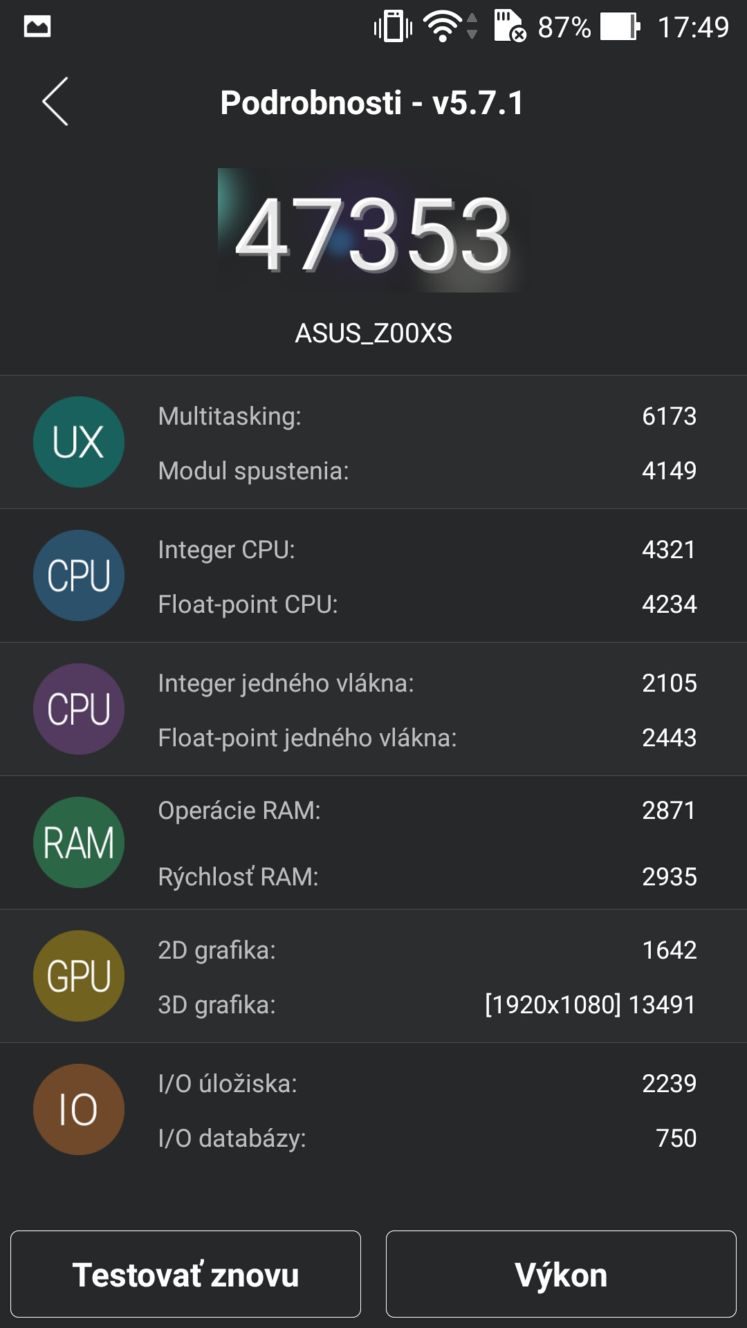
Task: Tap the teal UX category icon
Action: [x=79, y=442]
